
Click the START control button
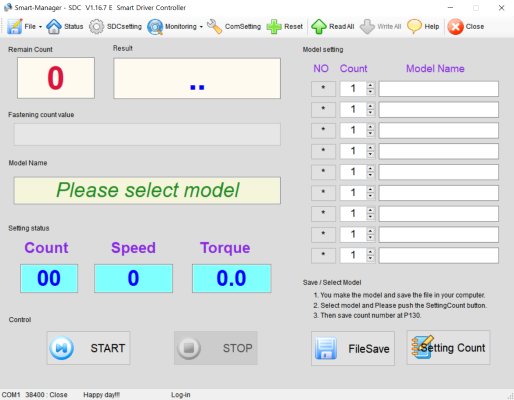[88, 348]
